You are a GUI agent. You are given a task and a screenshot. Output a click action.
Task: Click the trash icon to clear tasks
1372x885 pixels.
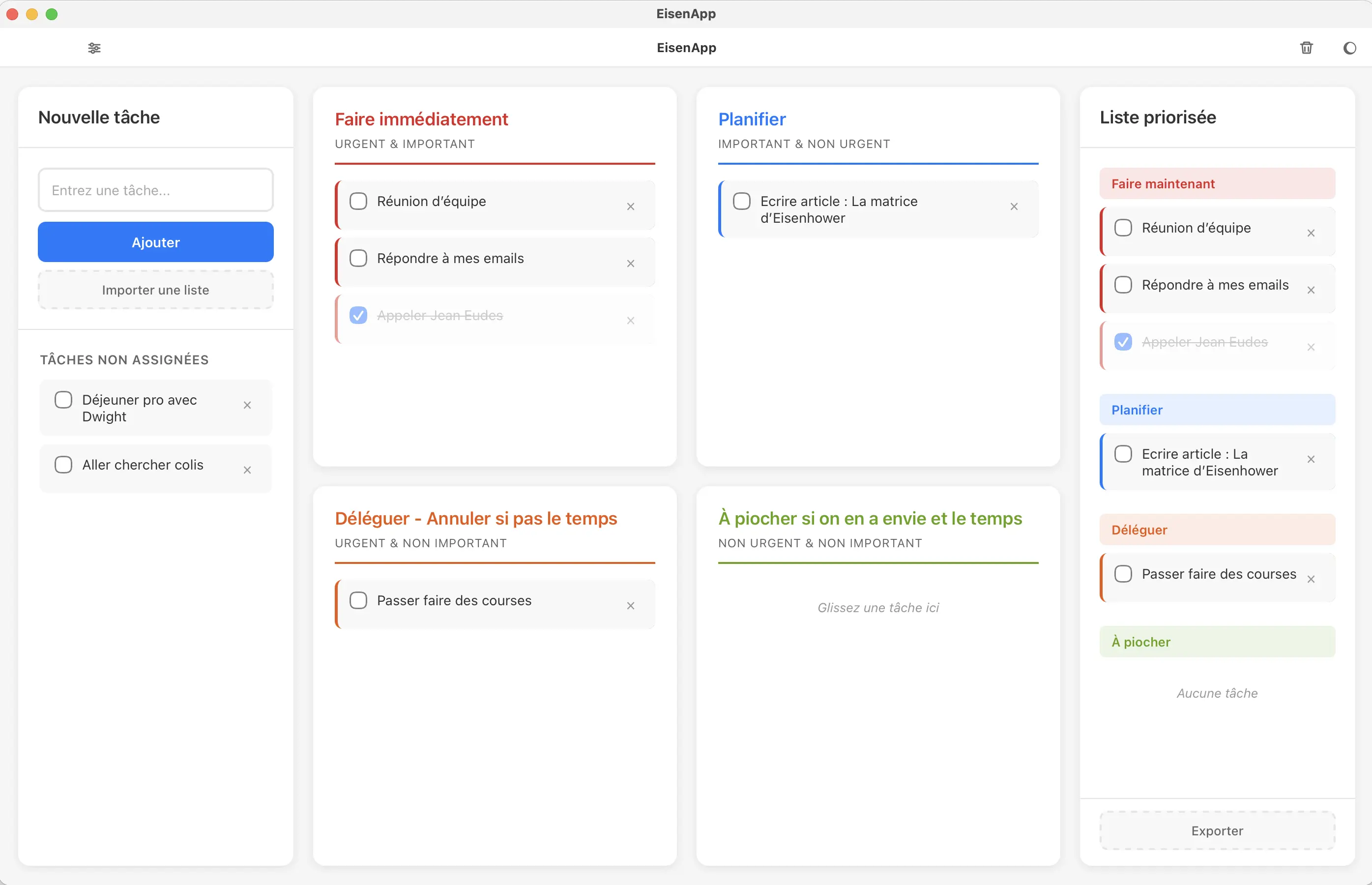tap(1306, 48)
